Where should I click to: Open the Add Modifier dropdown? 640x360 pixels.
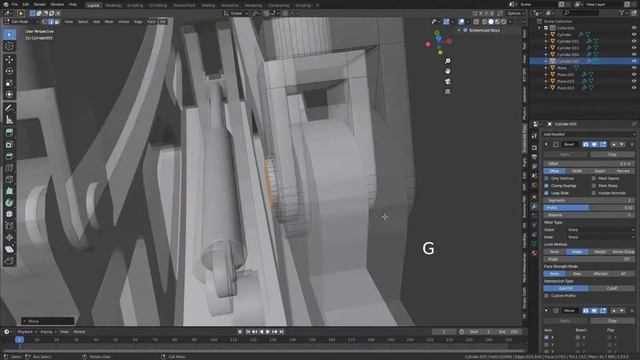[589, 134]
